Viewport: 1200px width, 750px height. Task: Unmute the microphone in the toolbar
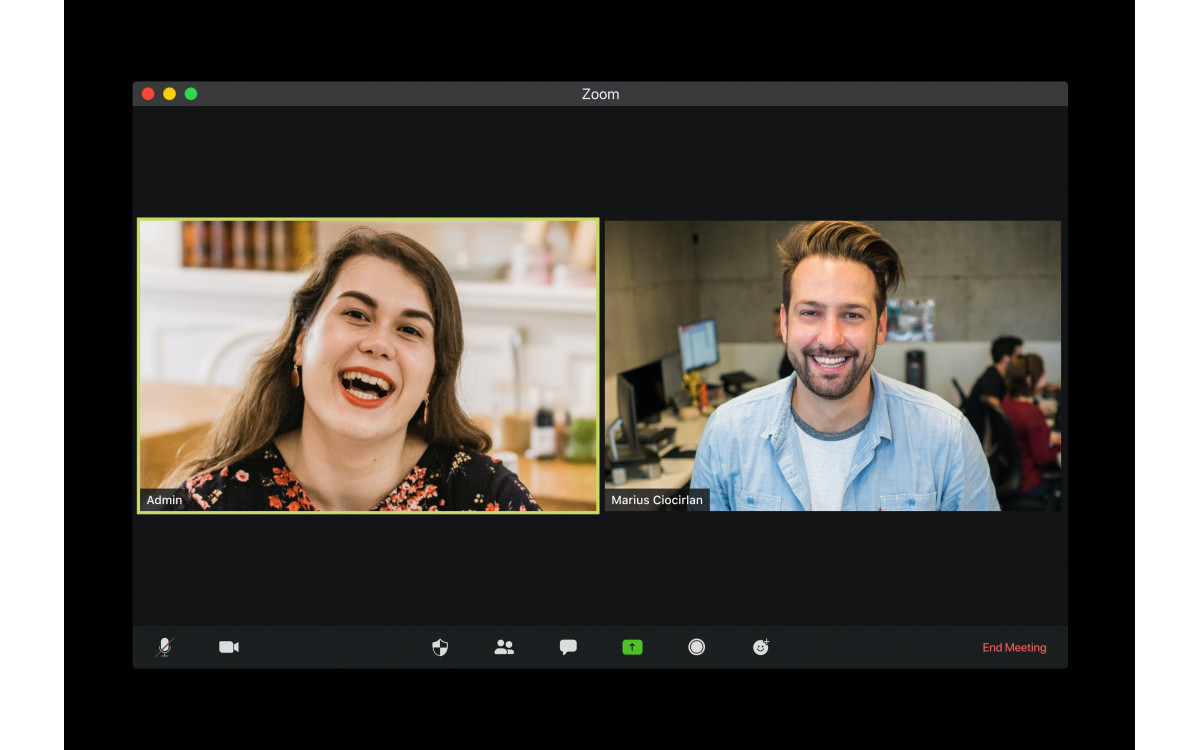pos(164,647)
